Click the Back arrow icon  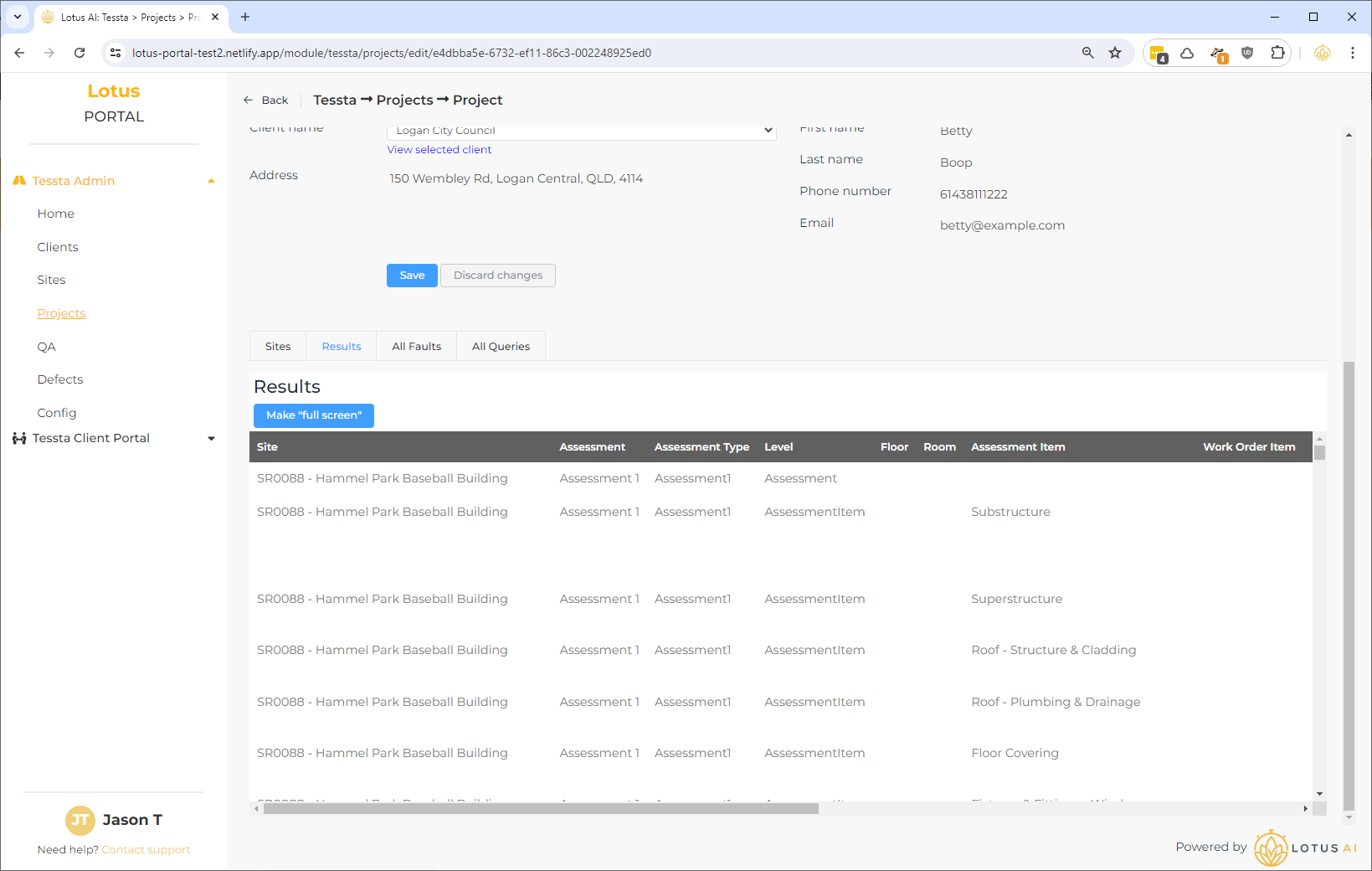click(x=248, y=100)
